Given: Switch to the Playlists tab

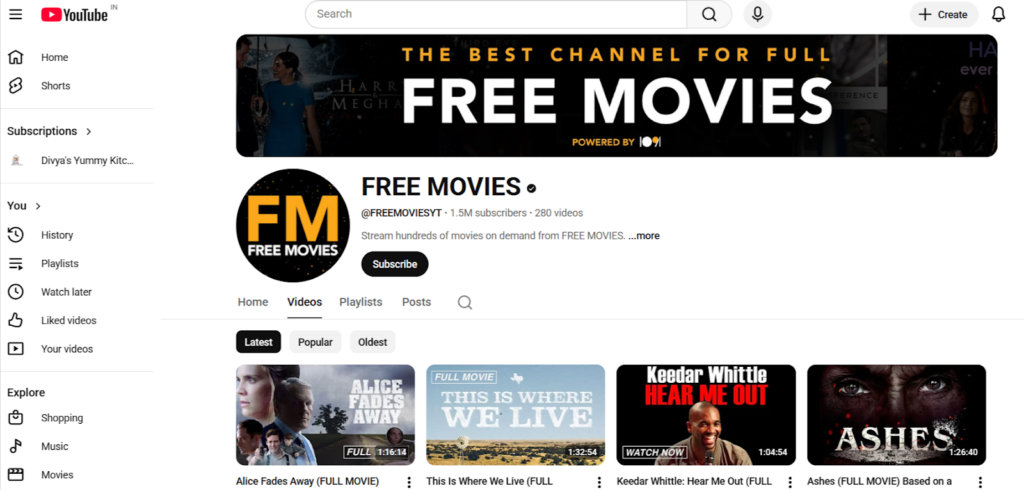Looking at the screenshot, I should click(x=360, y=302).
